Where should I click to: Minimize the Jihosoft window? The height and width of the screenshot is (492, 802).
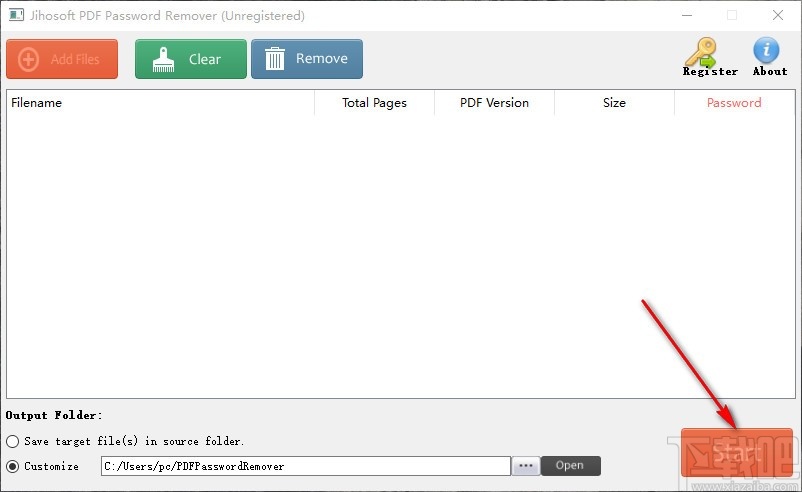(687, 15)
